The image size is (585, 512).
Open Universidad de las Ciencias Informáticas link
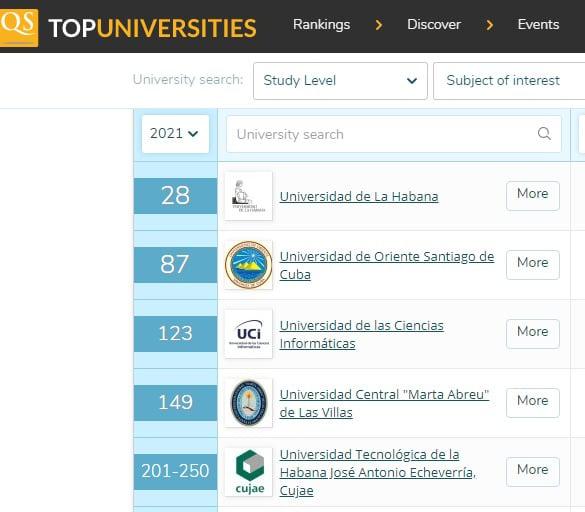tap(362, 334)
